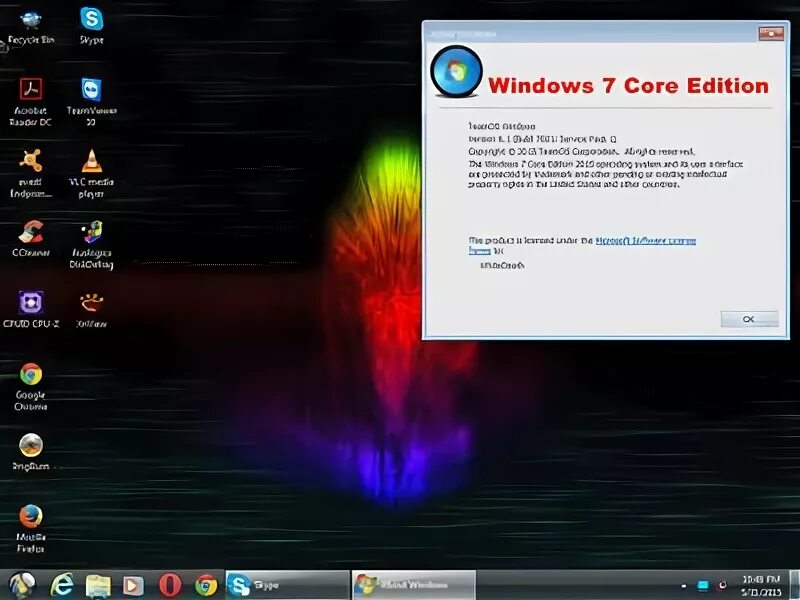
Task: Launch Chrome from the taskbar
Action: point(206,585)
